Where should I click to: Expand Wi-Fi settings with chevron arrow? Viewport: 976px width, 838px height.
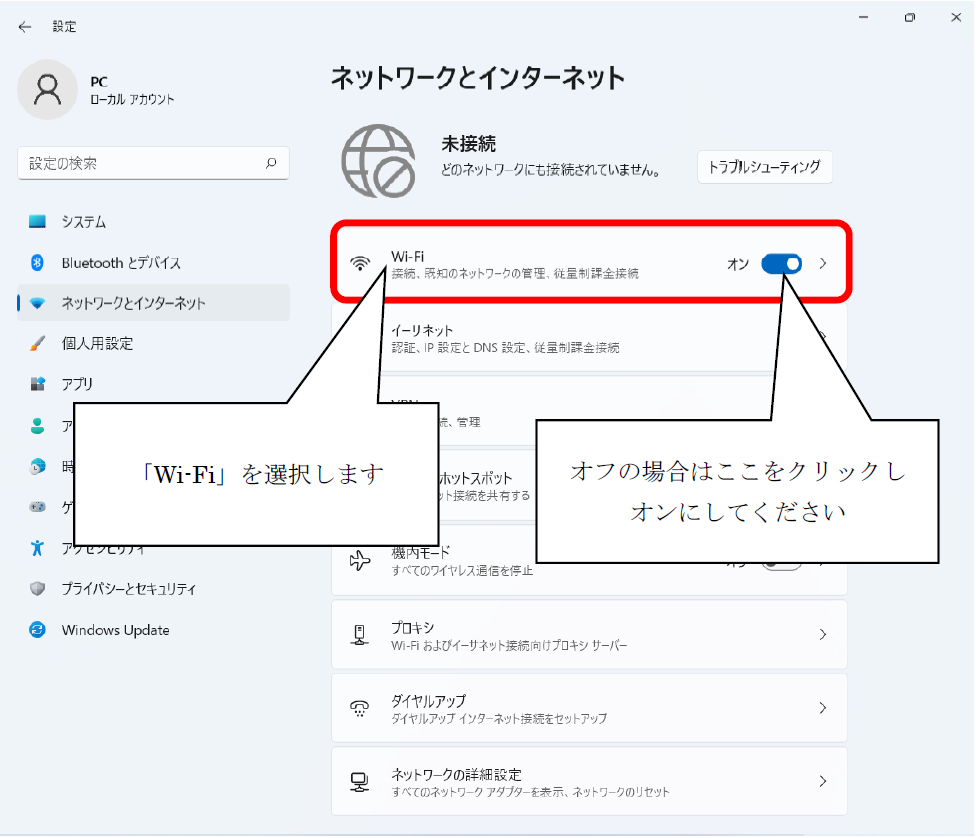823,264
